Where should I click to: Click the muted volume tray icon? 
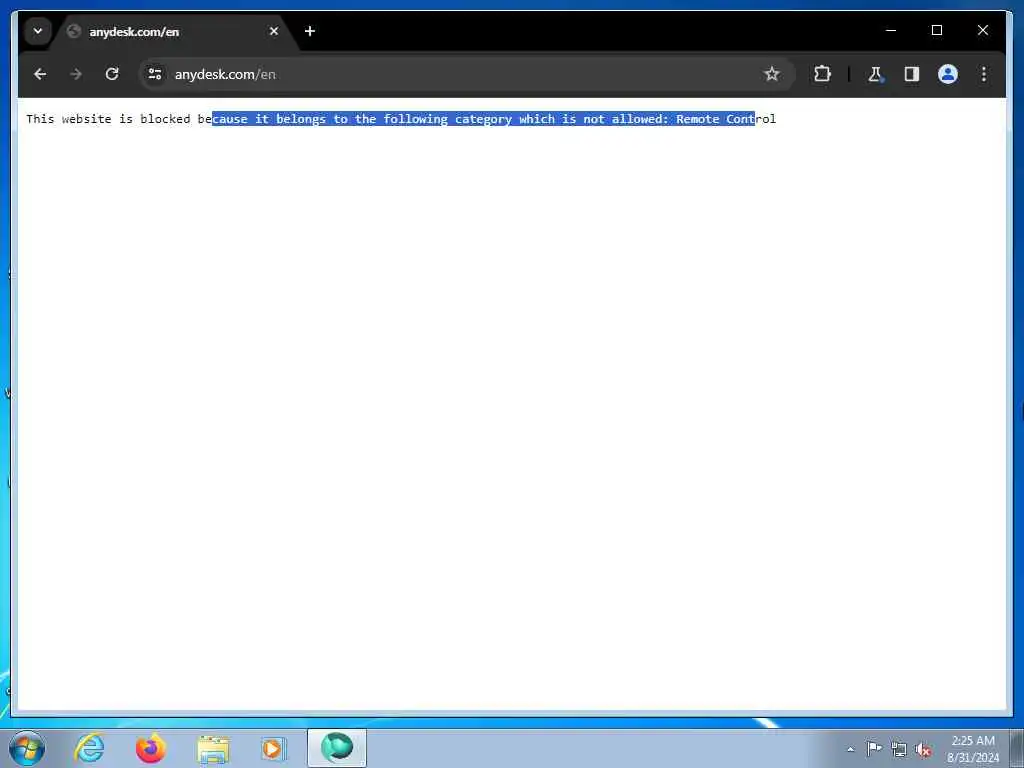coord(923,750)
